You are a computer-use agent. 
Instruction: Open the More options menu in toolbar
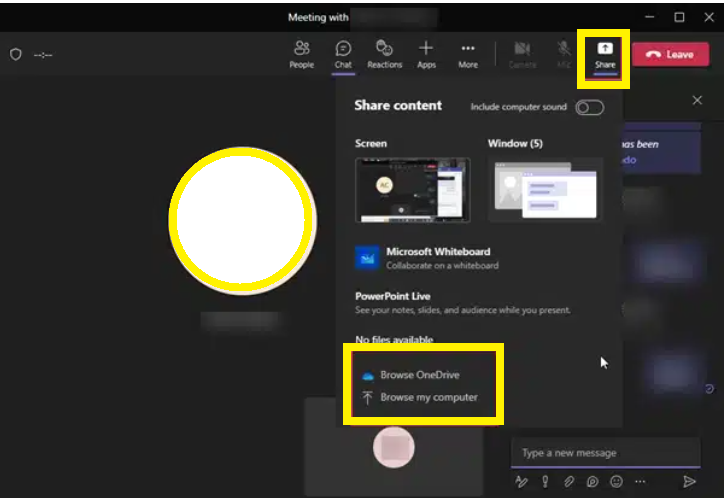pyautogui.click(x=468, y=54)
